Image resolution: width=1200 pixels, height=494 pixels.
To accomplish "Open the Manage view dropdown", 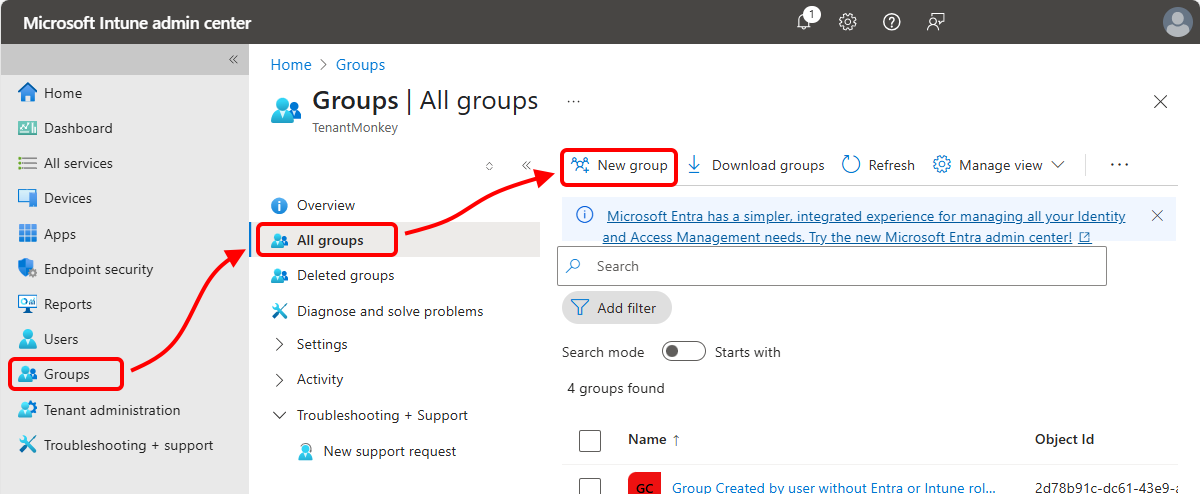I will (998, 165).
